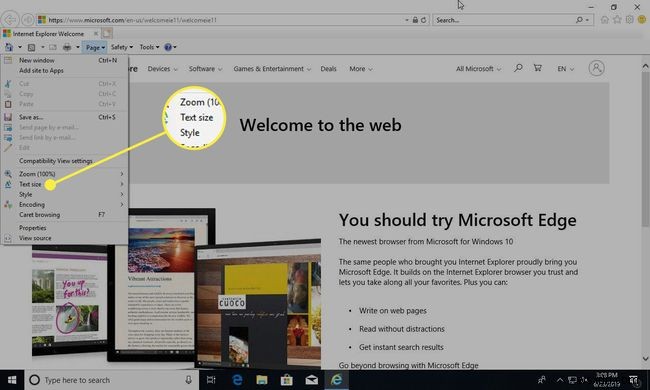Open the Tools menu in command bar

pyautogui.click(x=149, y=47)
